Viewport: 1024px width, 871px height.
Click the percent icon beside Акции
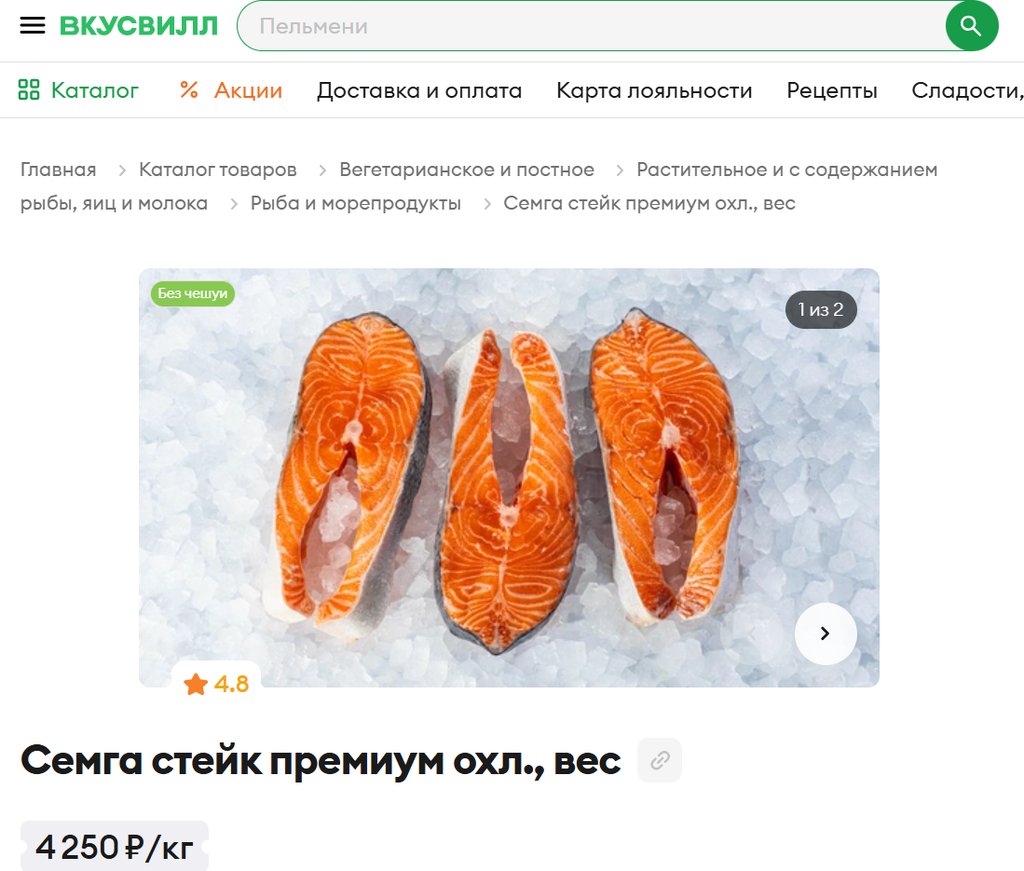189,89
